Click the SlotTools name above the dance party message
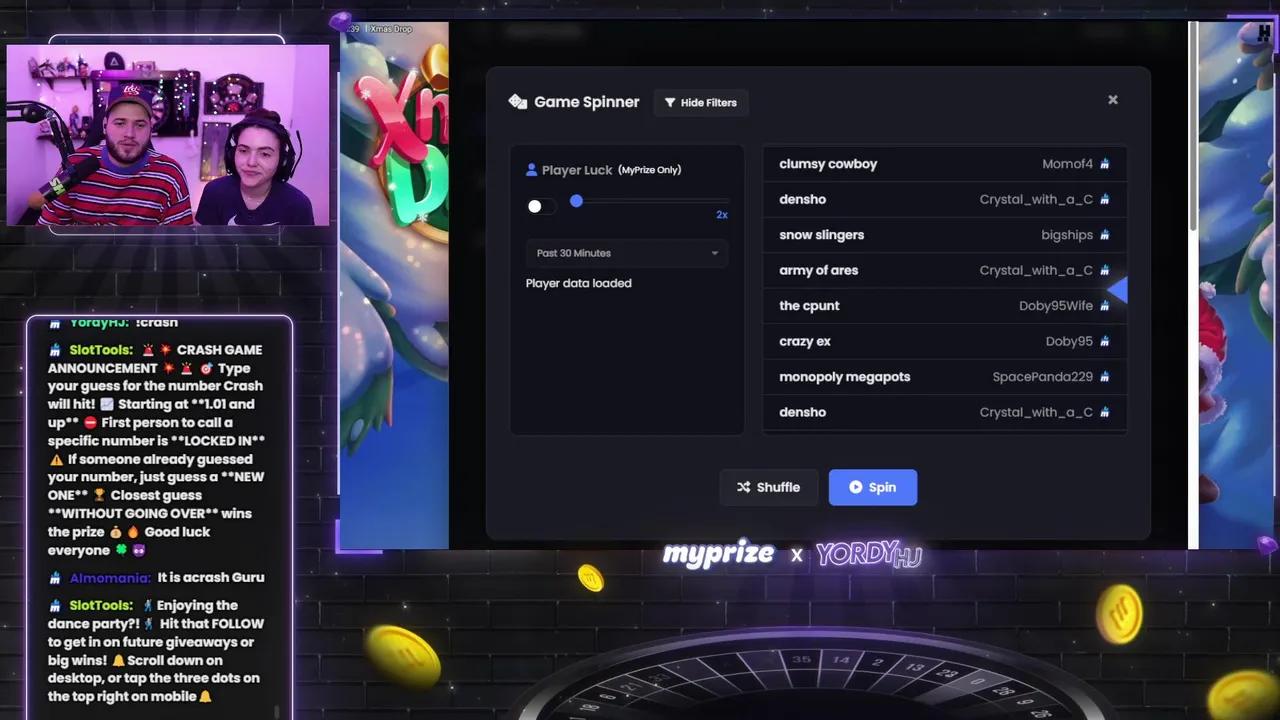 coord(101,605)
